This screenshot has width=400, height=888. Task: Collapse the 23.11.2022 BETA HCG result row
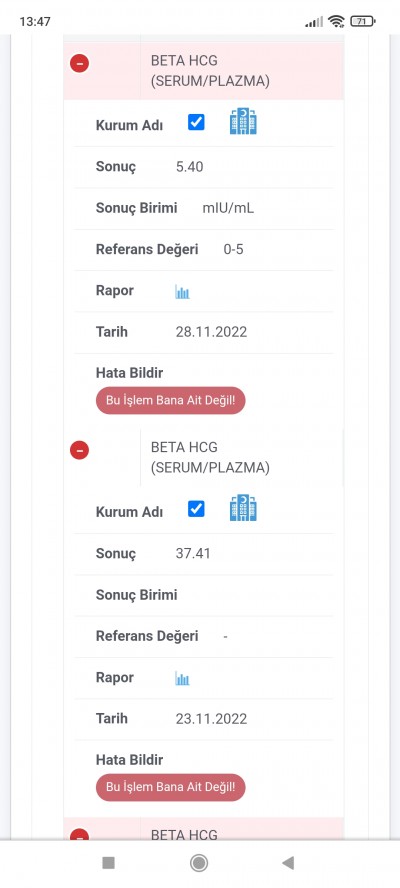(79, 450)
